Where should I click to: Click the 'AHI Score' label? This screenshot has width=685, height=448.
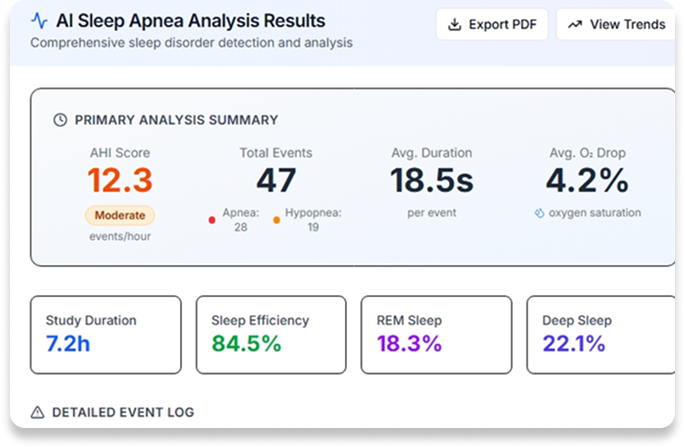click(120, 153)
